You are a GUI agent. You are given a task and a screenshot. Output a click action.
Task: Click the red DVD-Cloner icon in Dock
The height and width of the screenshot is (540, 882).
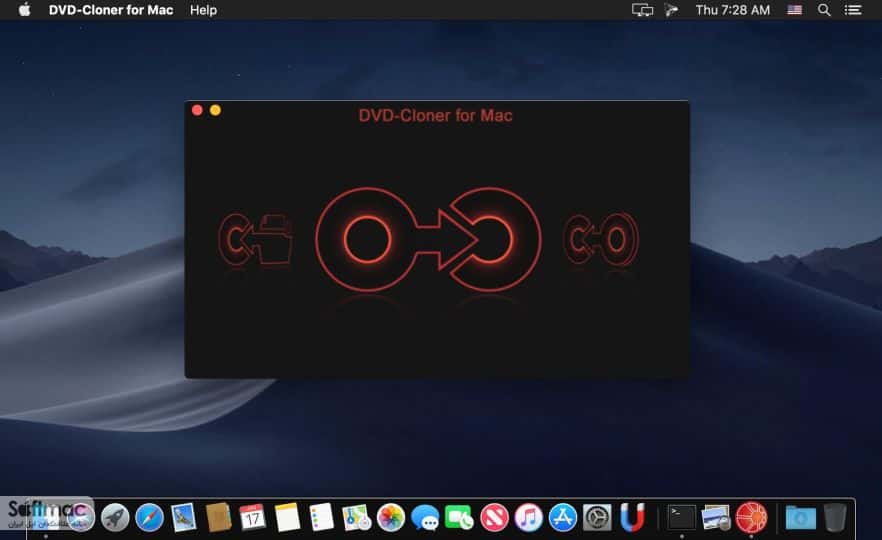tap(751, 517)
